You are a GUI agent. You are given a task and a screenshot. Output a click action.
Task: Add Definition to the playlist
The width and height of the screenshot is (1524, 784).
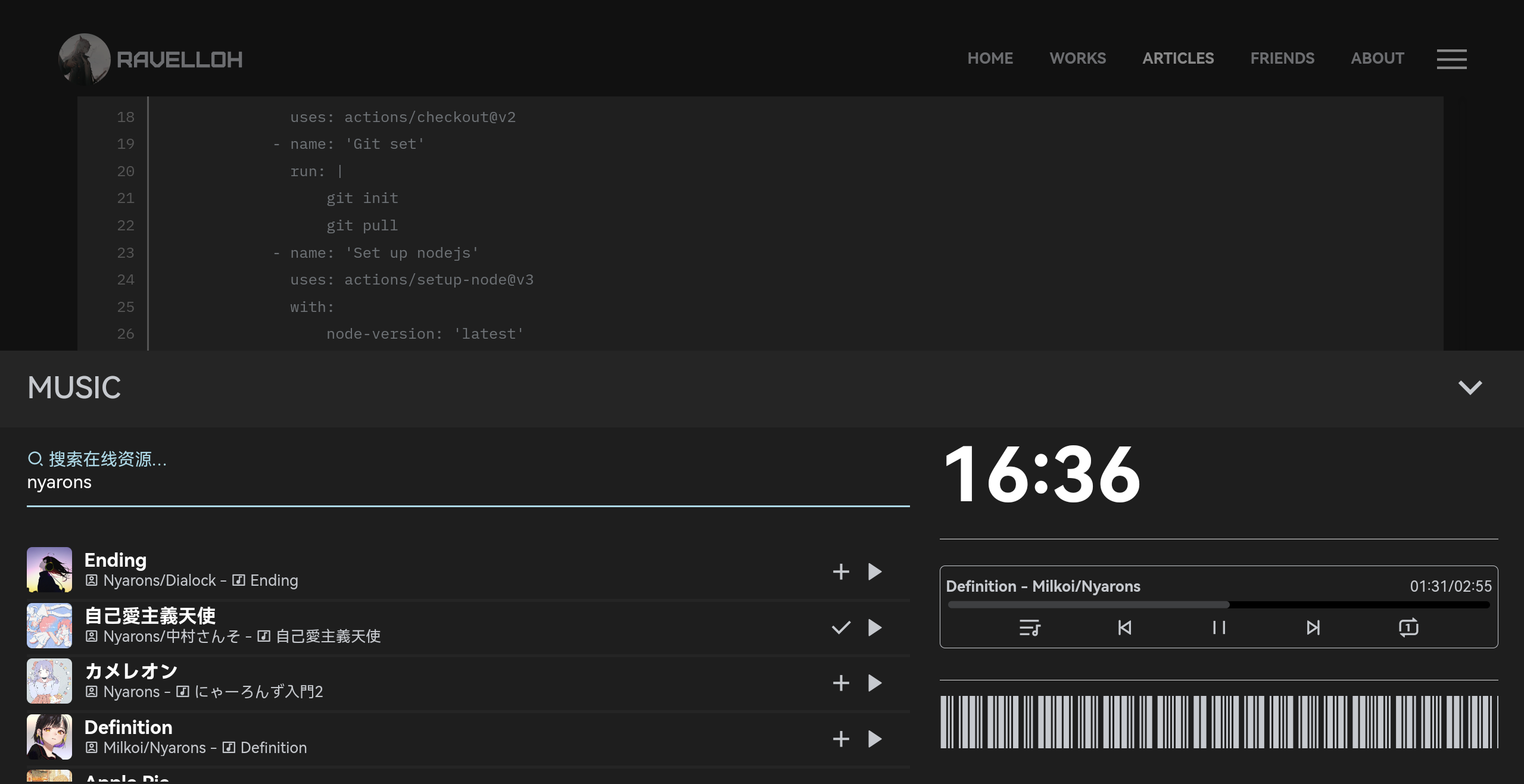coord(840,739)
